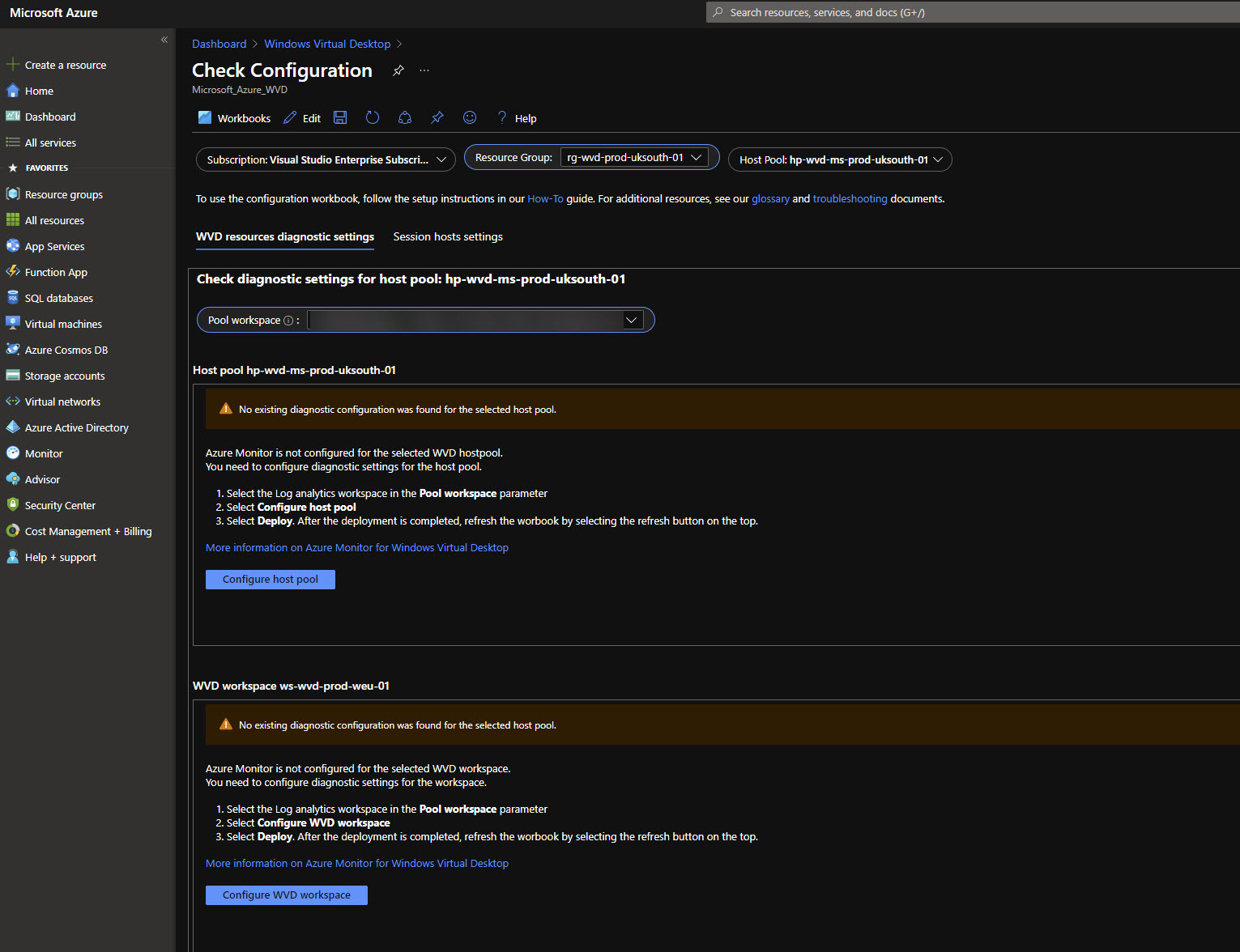
Task: Expand the Host Pool dropdown
Action: tap(840, 159)
